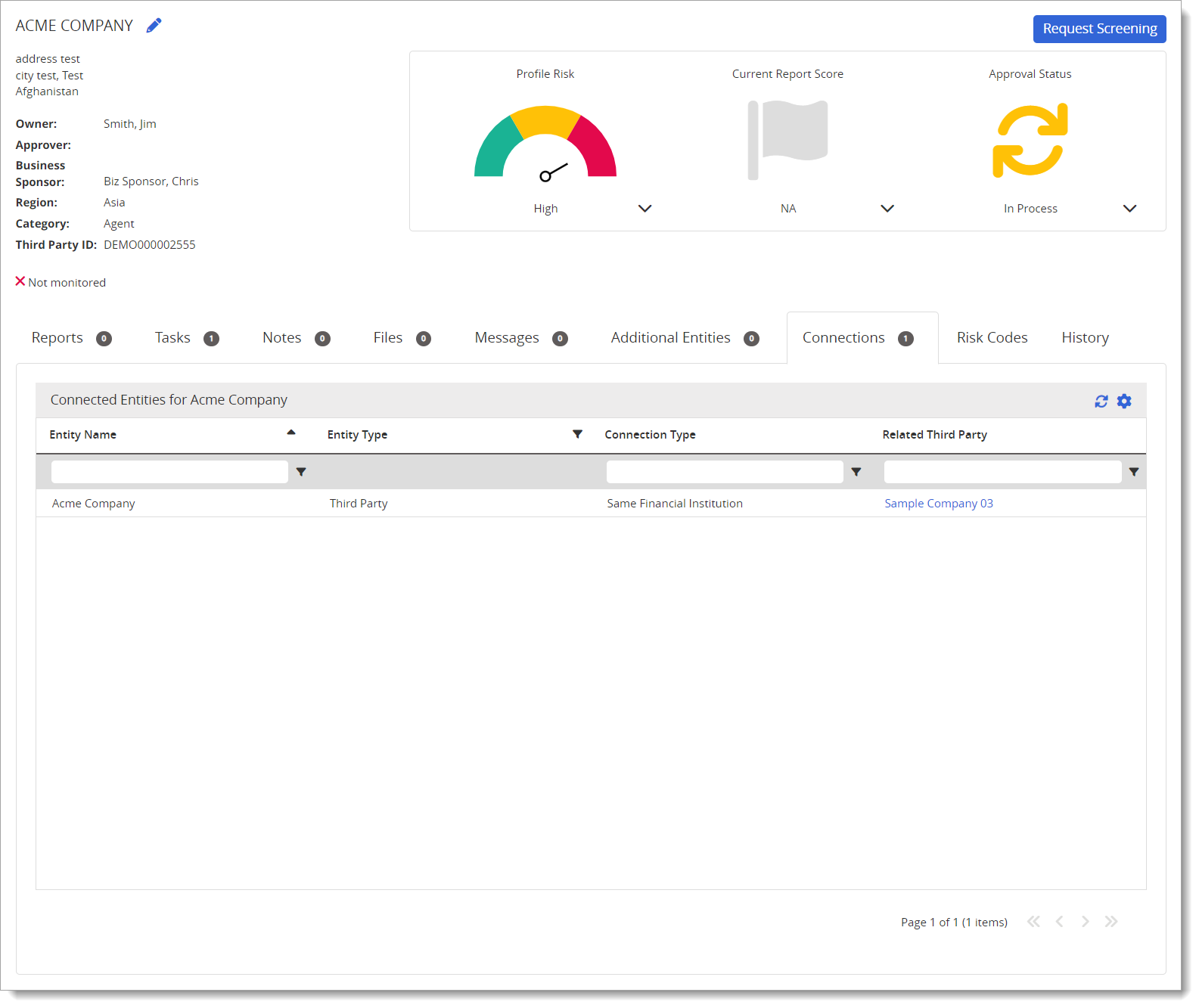Click the pencil edit icon beside ACME COMPANY
The width and height of the screenshot is (1199, 1008).
tap(154, 26)
